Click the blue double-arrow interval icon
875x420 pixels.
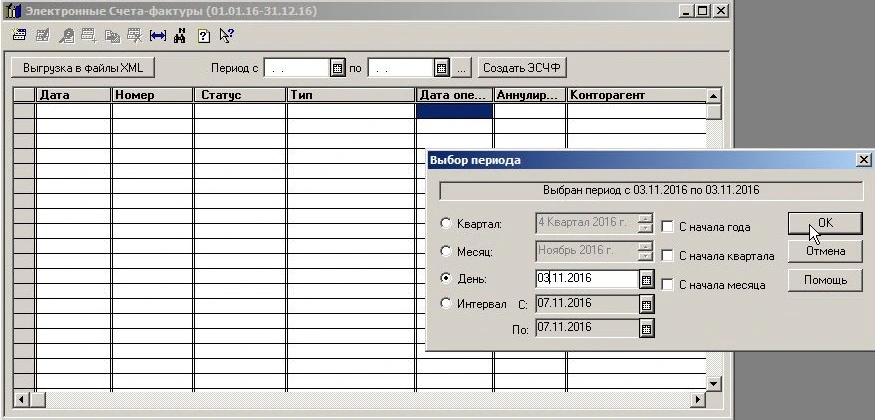157,35
